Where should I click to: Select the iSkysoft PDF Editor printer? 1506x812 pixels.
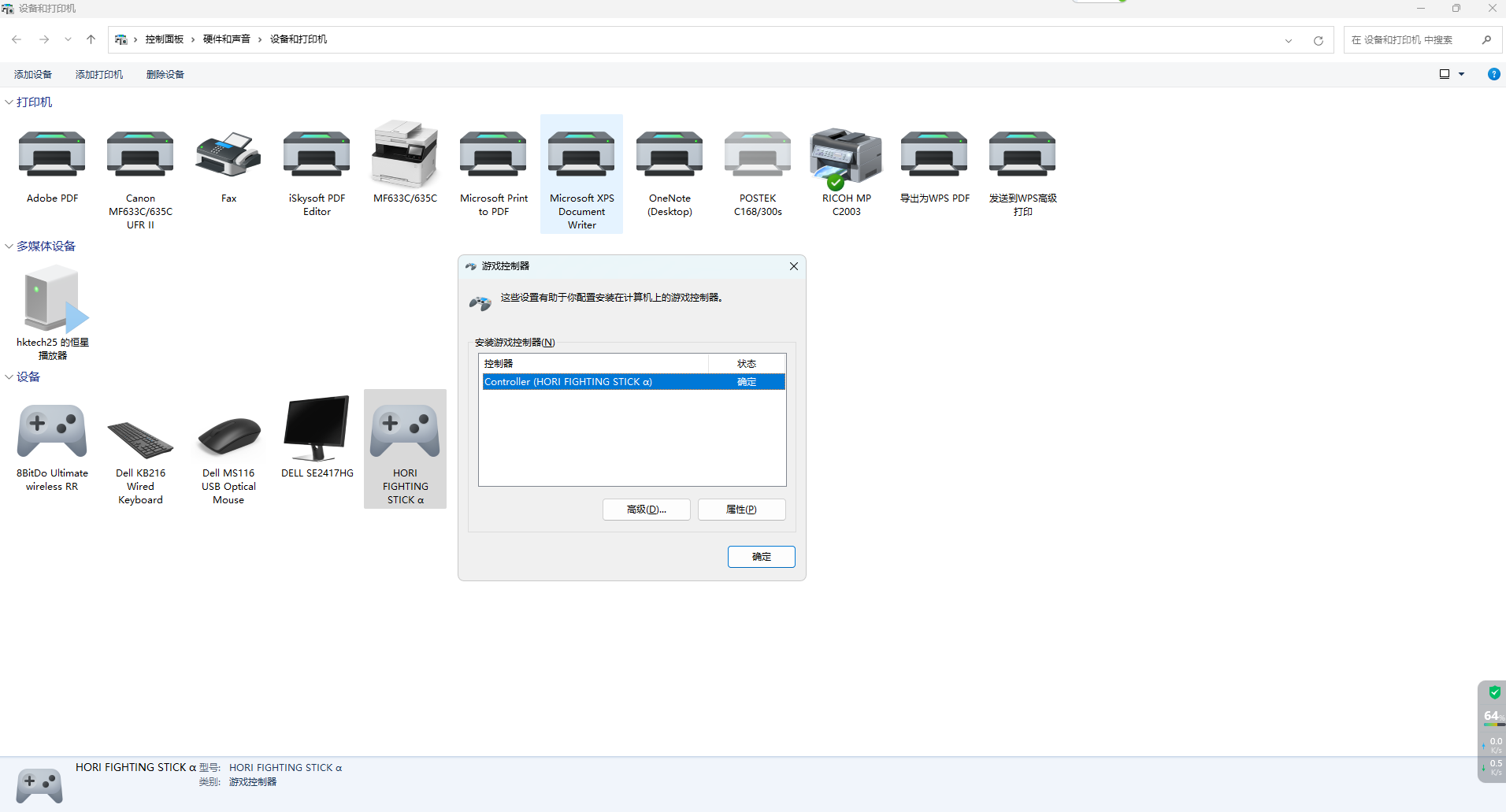pos(317,154)
